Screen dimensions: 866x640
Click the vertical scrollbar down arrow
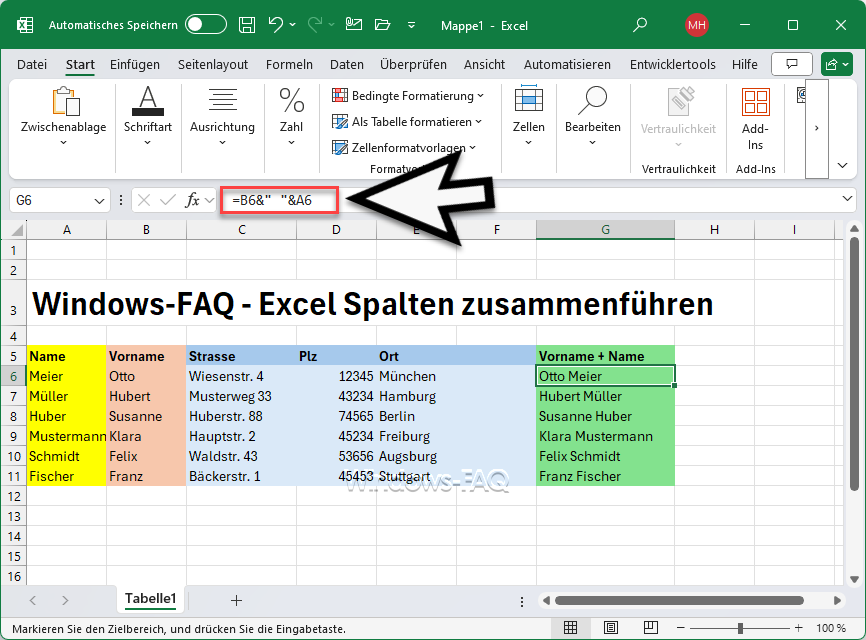pos(854,579)
